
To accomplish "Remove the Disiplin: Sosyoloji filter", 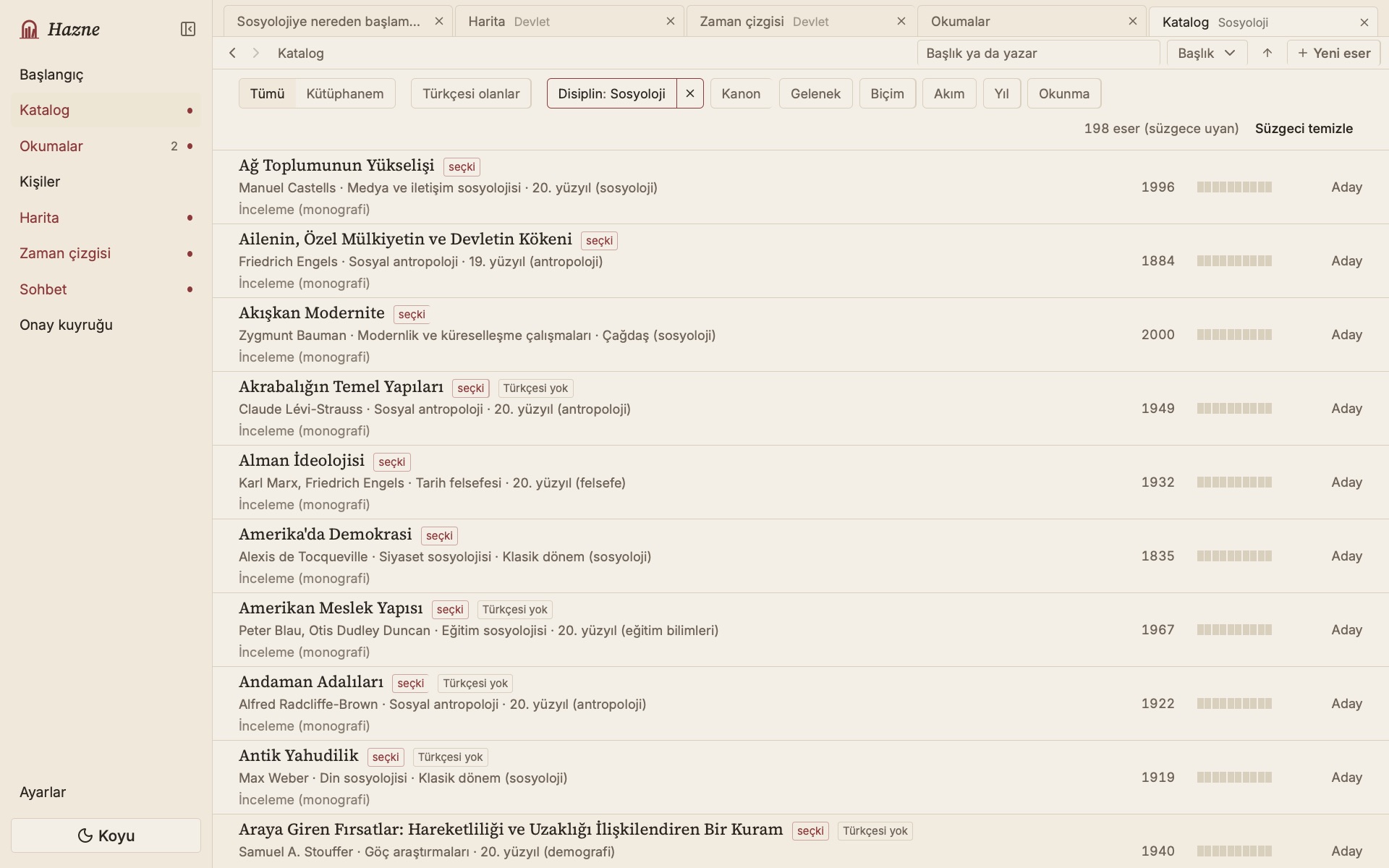I will tap(690, 93).
